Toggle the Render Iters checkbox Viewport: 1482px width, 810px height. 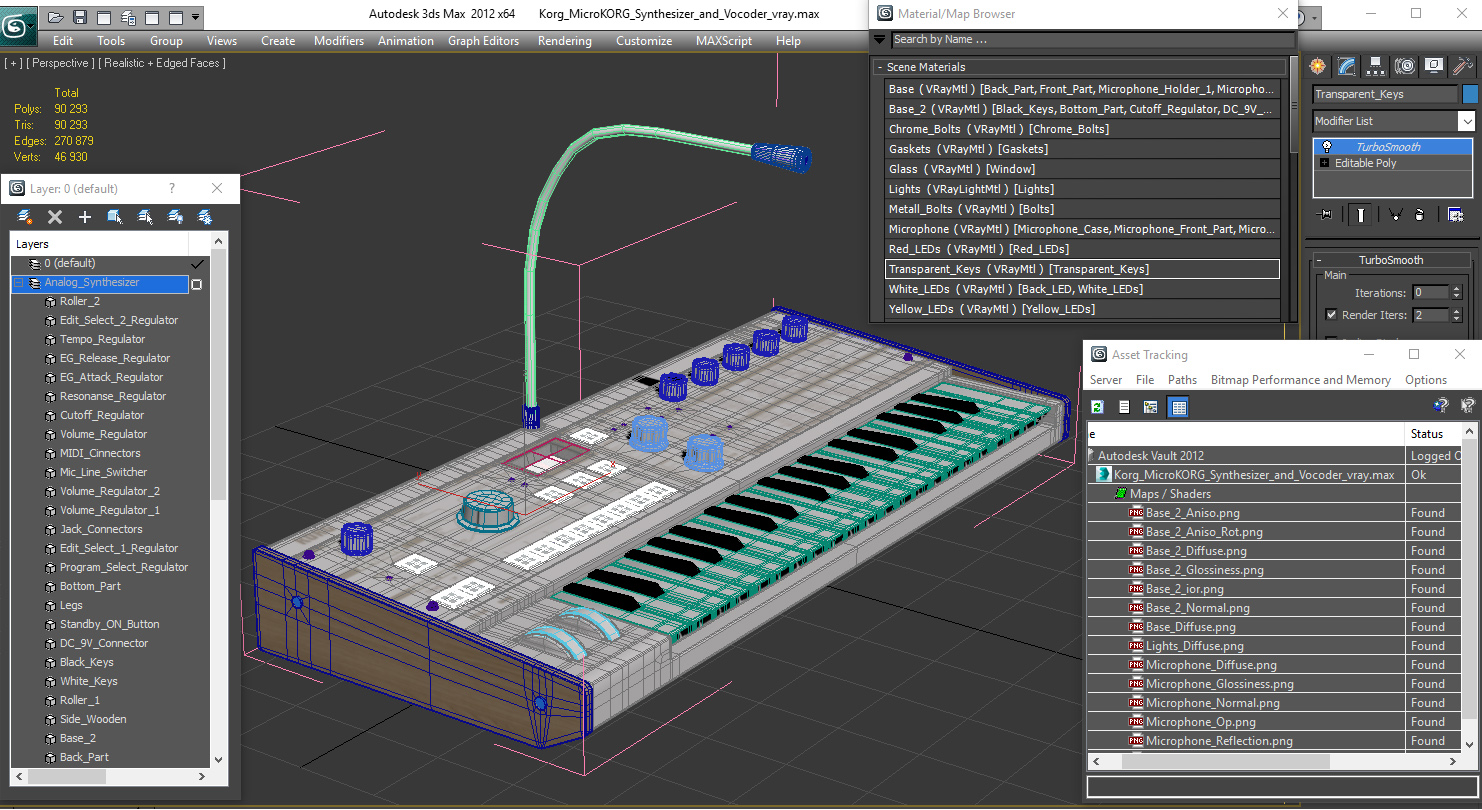tap(1331, 314)
